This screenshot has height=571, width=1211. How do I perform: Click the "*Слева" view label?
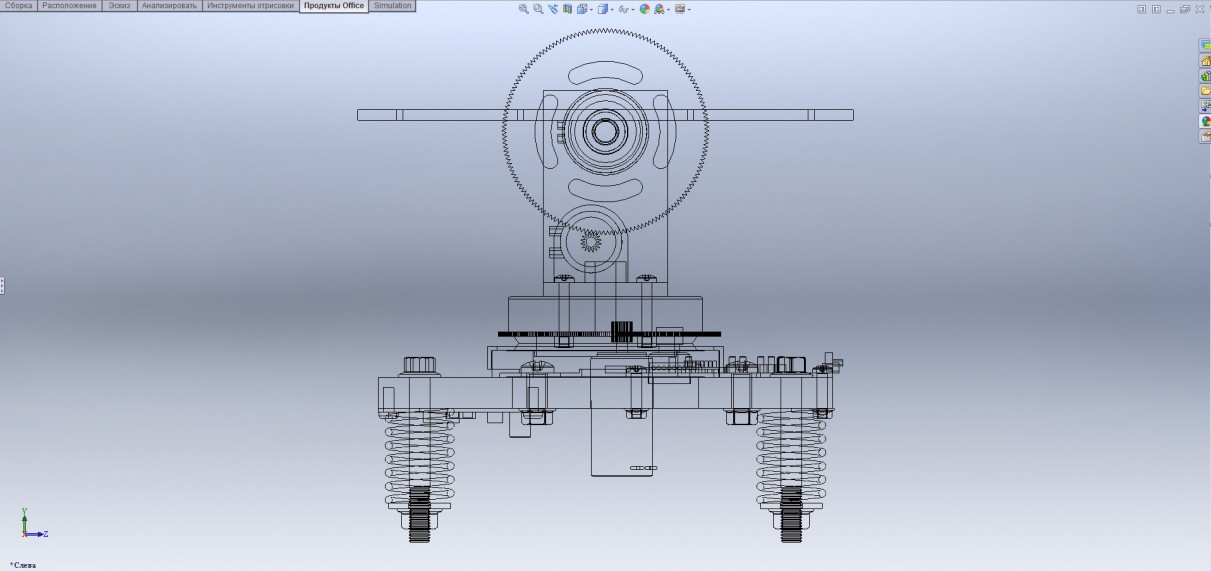tap(23, 565)
